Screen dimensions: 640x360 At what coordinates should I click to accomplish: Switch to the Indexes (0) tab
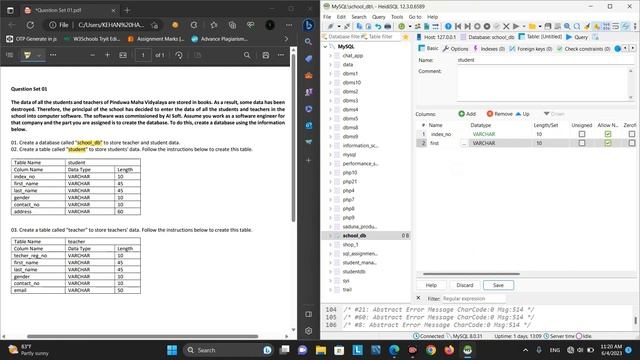point(489,49)
